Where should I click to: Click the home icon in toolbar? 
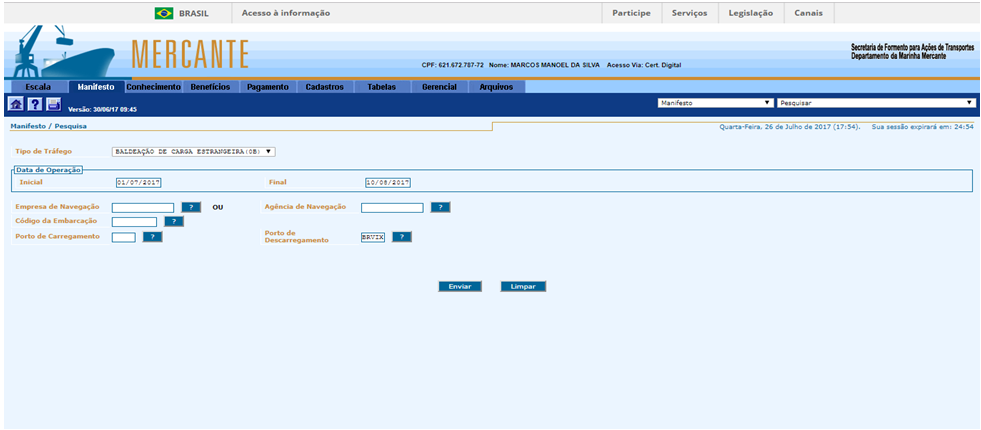coord(16,104)
